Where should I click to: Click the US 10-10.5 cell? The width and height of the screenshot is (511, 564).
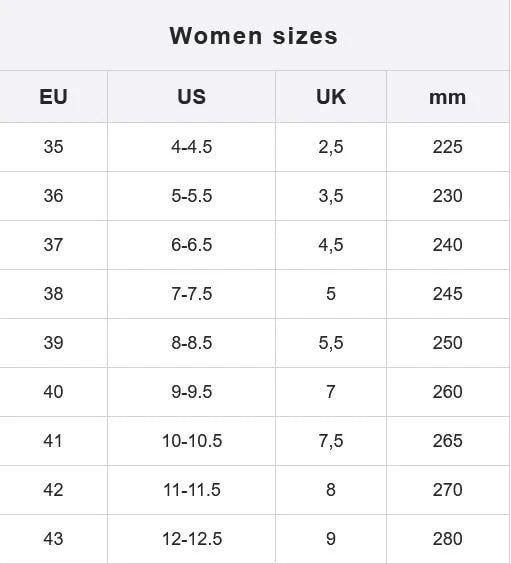192,441
